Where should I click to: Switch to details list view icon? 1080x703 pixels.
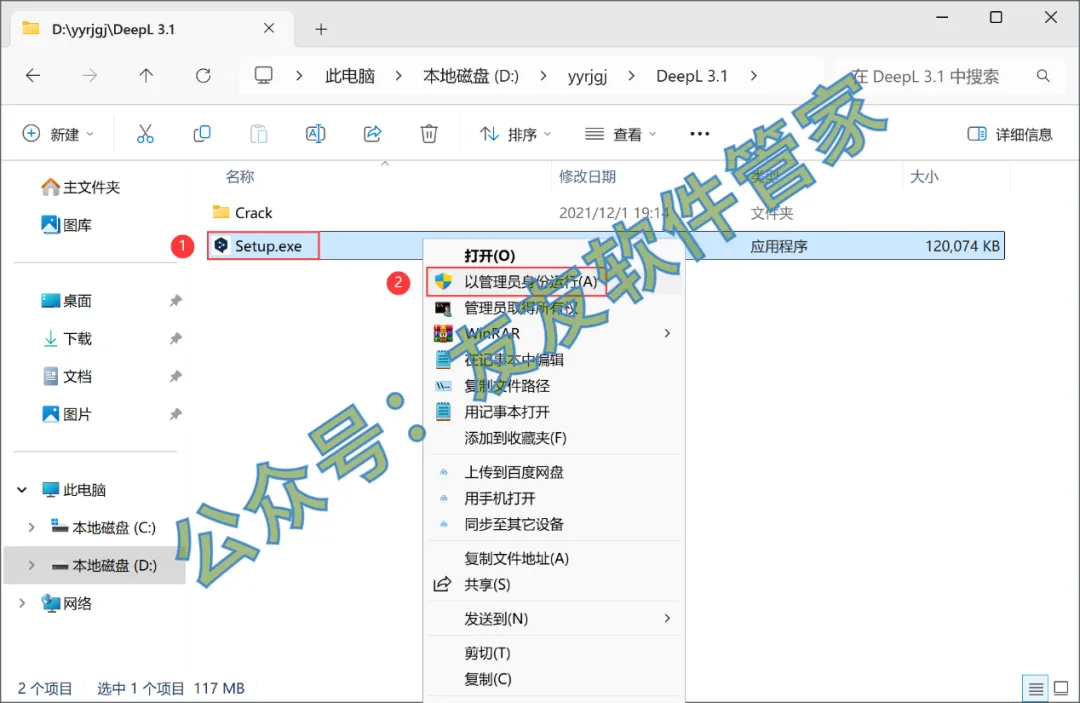click(x=1035, y=688)
